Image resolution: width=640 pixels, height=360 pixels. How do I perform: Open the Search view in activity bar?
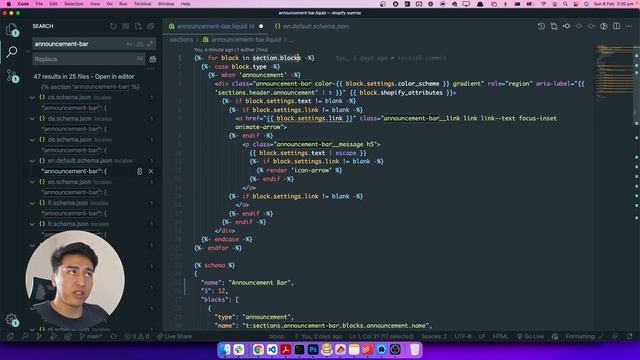click(x=12, y=51)
